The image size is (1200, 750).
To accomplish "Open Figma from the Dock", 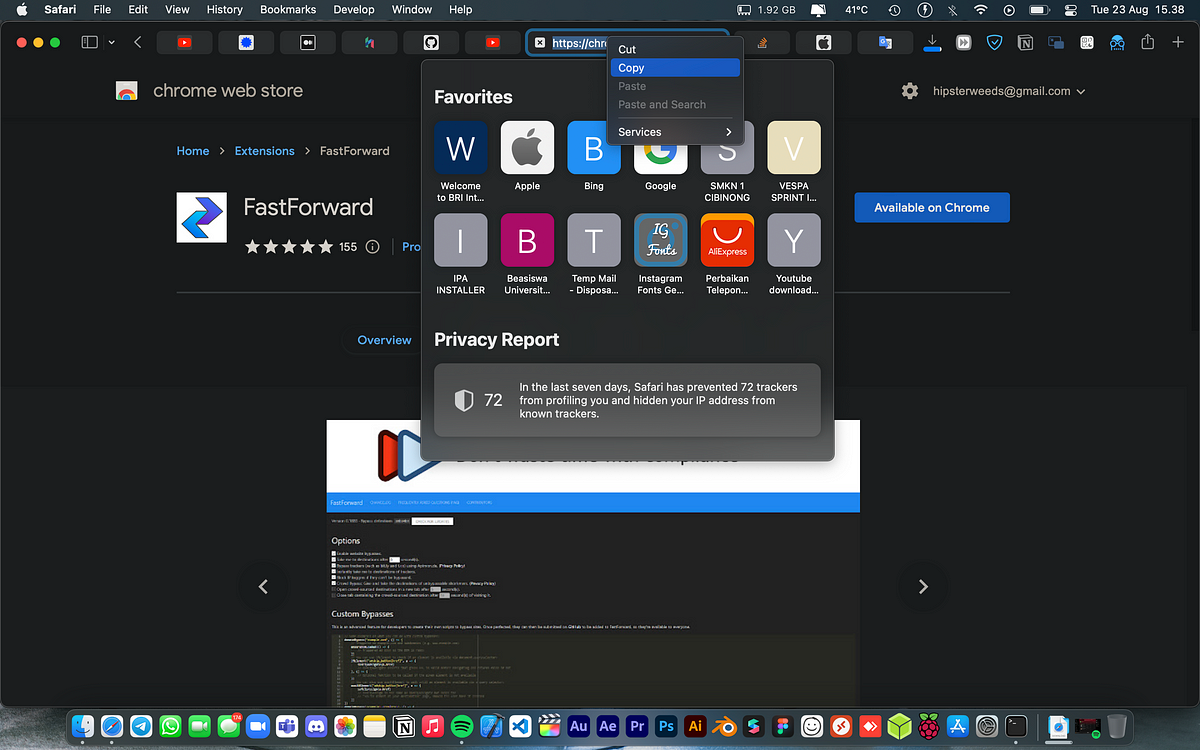I will click(784, 726).
